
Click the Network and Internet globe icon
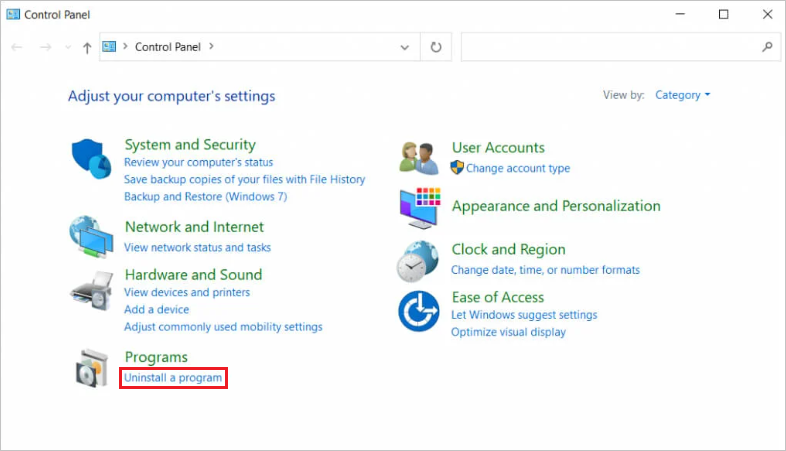pyautogui.click(x=91, y=237)
